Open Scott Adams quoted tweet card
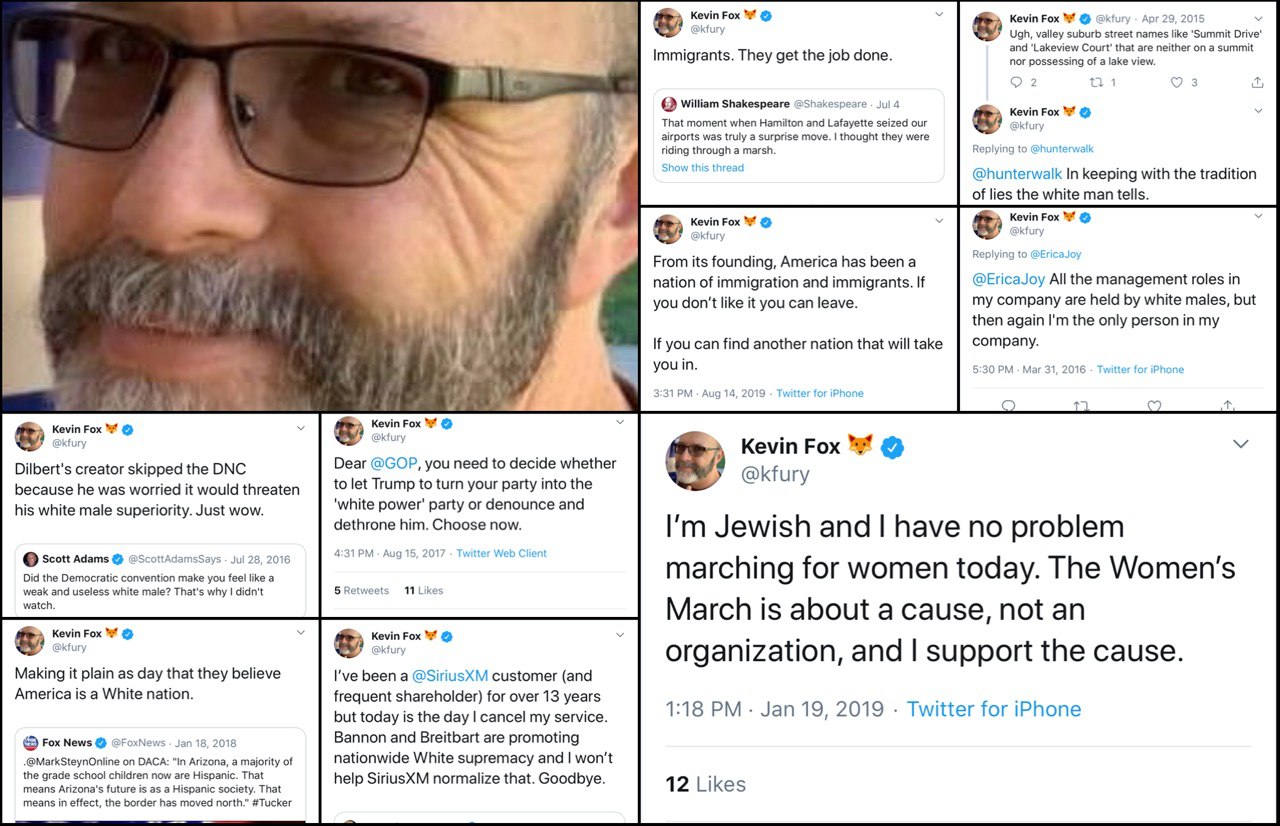1280x826 pixels. 161,581
